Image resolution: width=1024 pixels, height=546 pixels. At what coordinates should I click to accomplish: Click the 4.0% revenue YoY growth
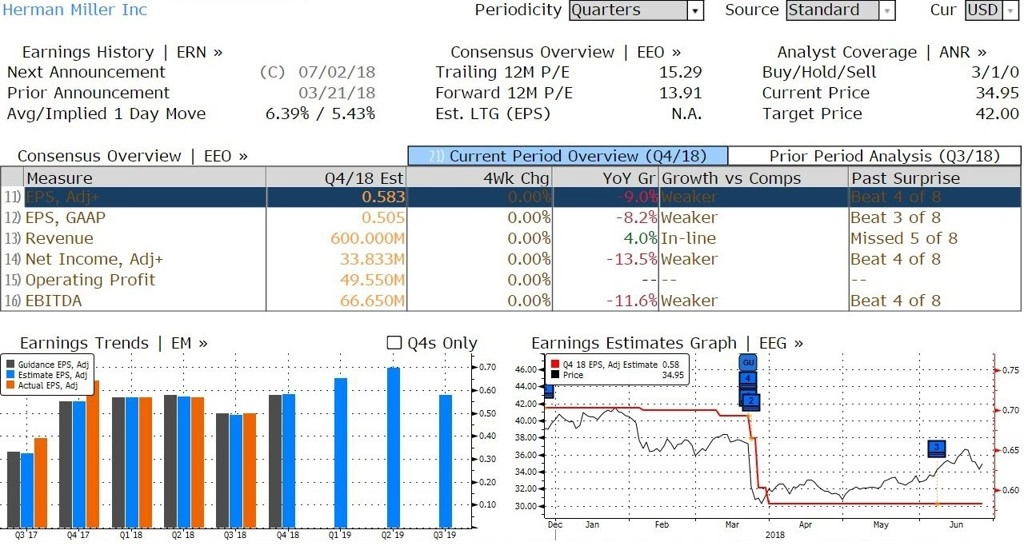pos(639,238)
